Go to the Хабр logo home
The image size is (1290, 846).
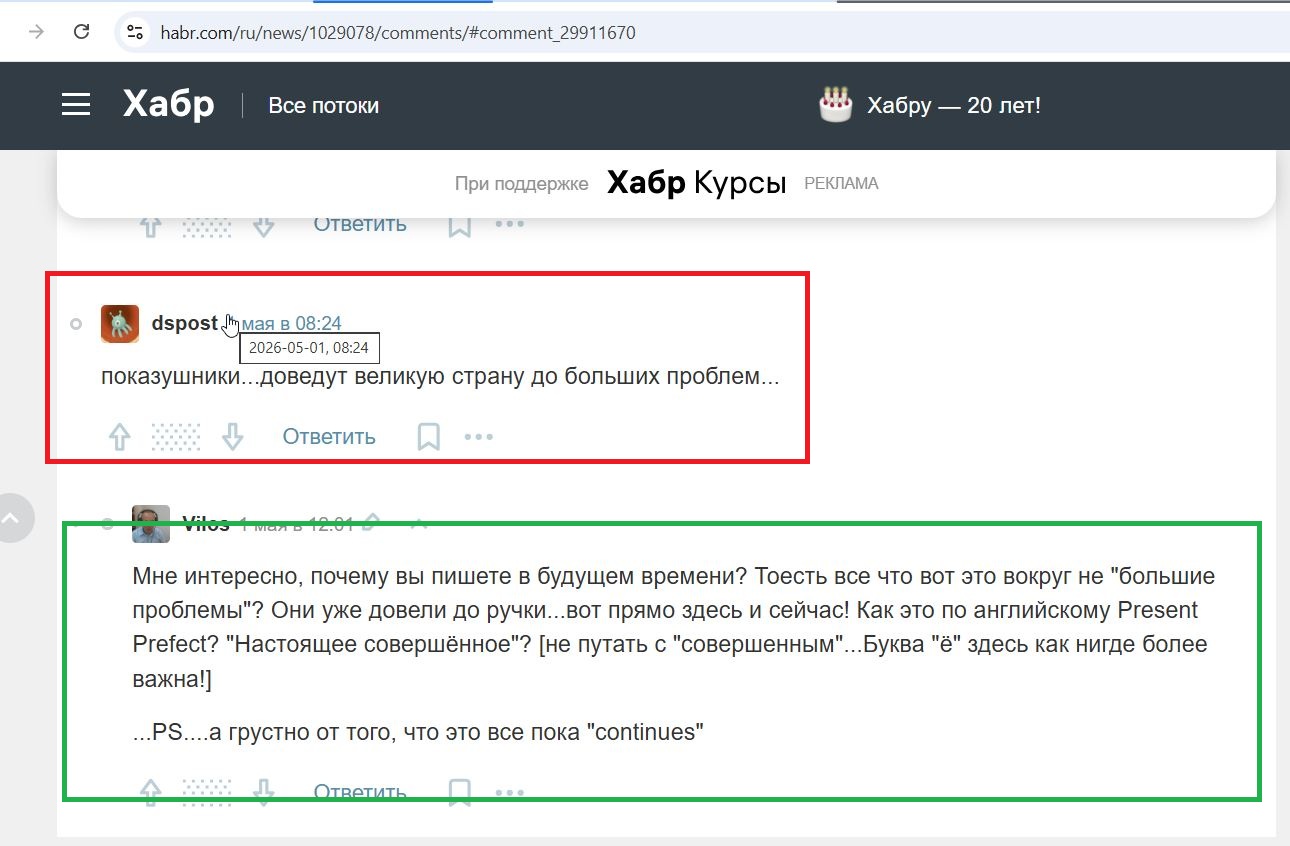pos(168,104)
